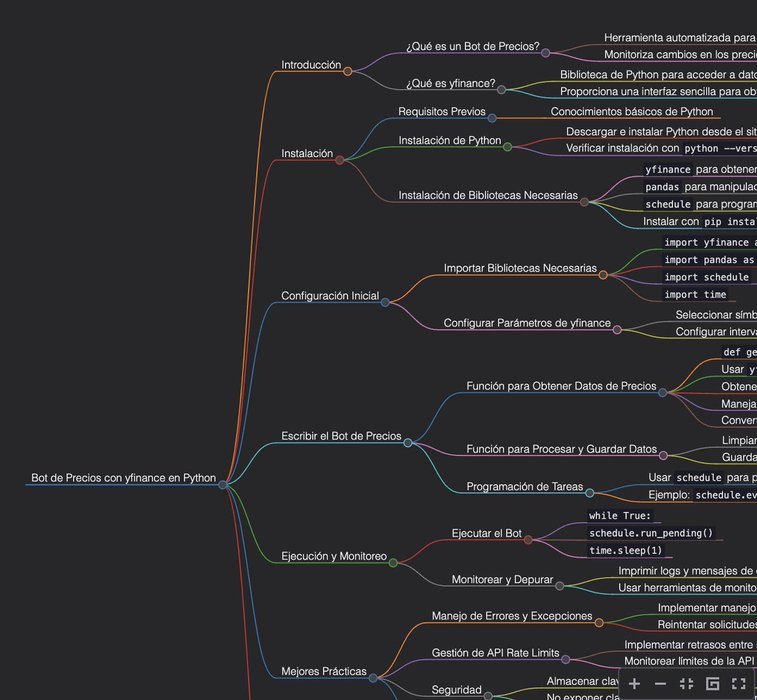757x700 pixels.
Task: Click the 'Instalación' branch label
Action: pyautogui.click(x=307, y=154)
